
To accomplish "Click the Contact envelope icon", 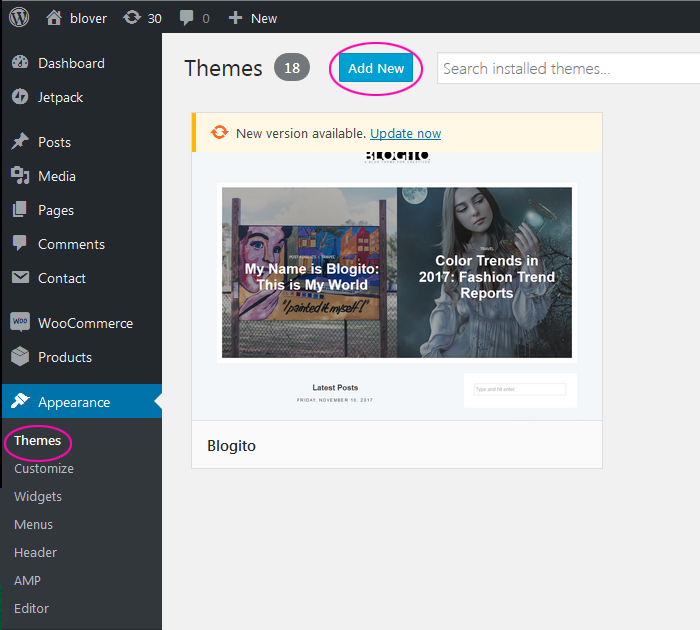I will tap(20, 277).
